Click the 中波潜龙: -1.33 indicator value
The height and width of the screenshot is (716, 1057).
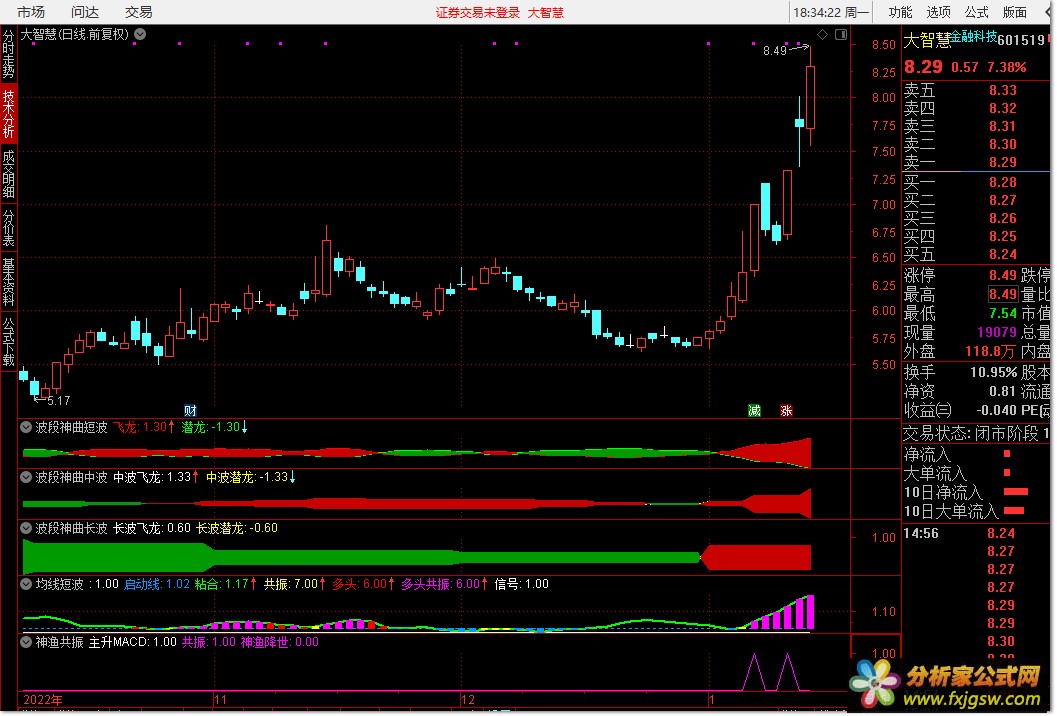[251, 477]
